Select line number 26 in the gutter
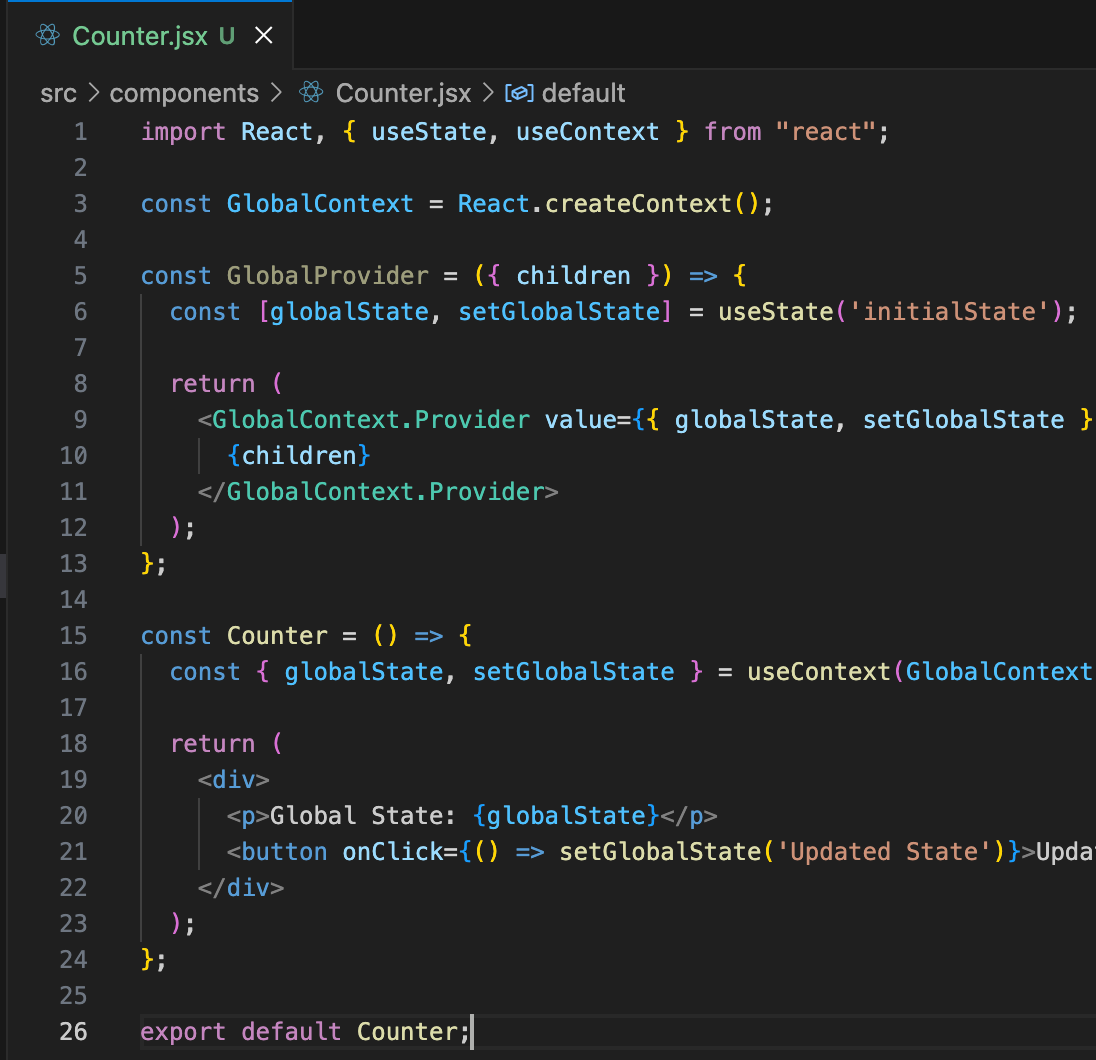This screenshot has width=1096, height=1060. click(x=73, y=1032)
